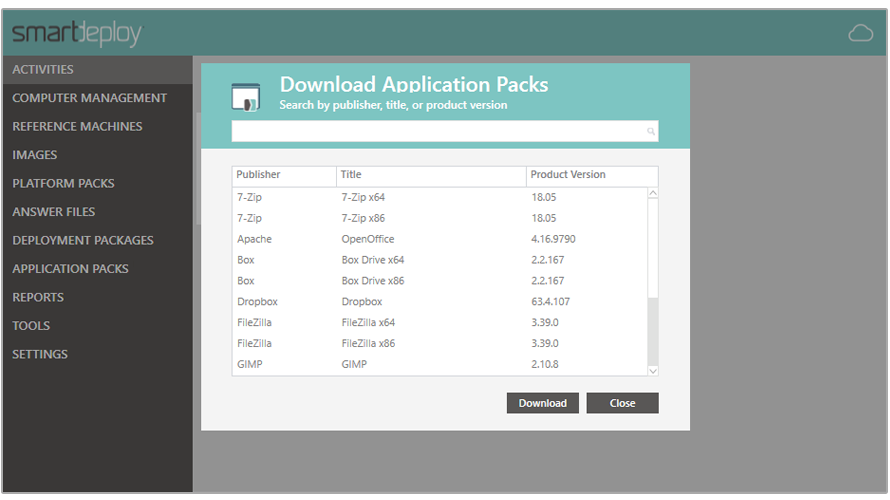Select the Box Drive x64 row

440,260
